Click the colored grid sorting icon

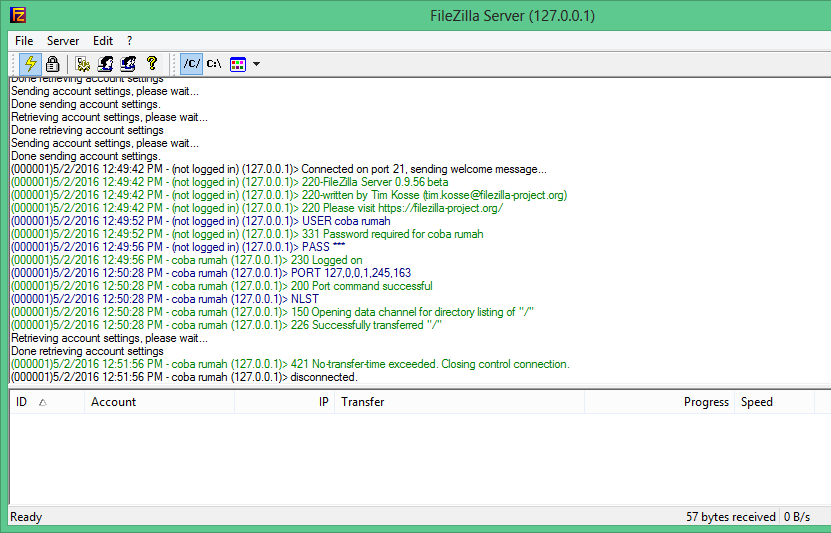coord(237,64)
